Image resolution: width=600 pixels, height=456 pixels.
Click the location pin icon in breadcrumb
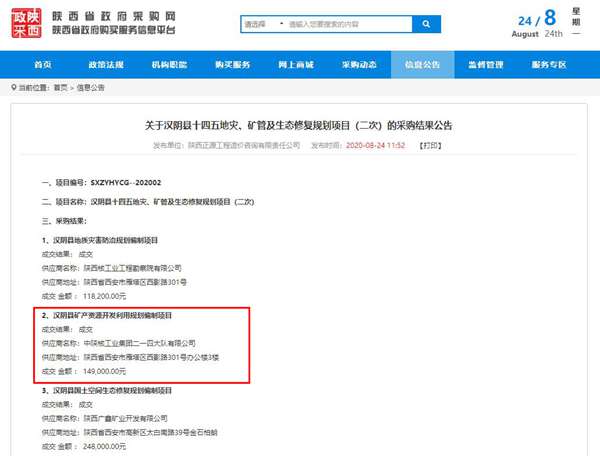tap(12, 88)
